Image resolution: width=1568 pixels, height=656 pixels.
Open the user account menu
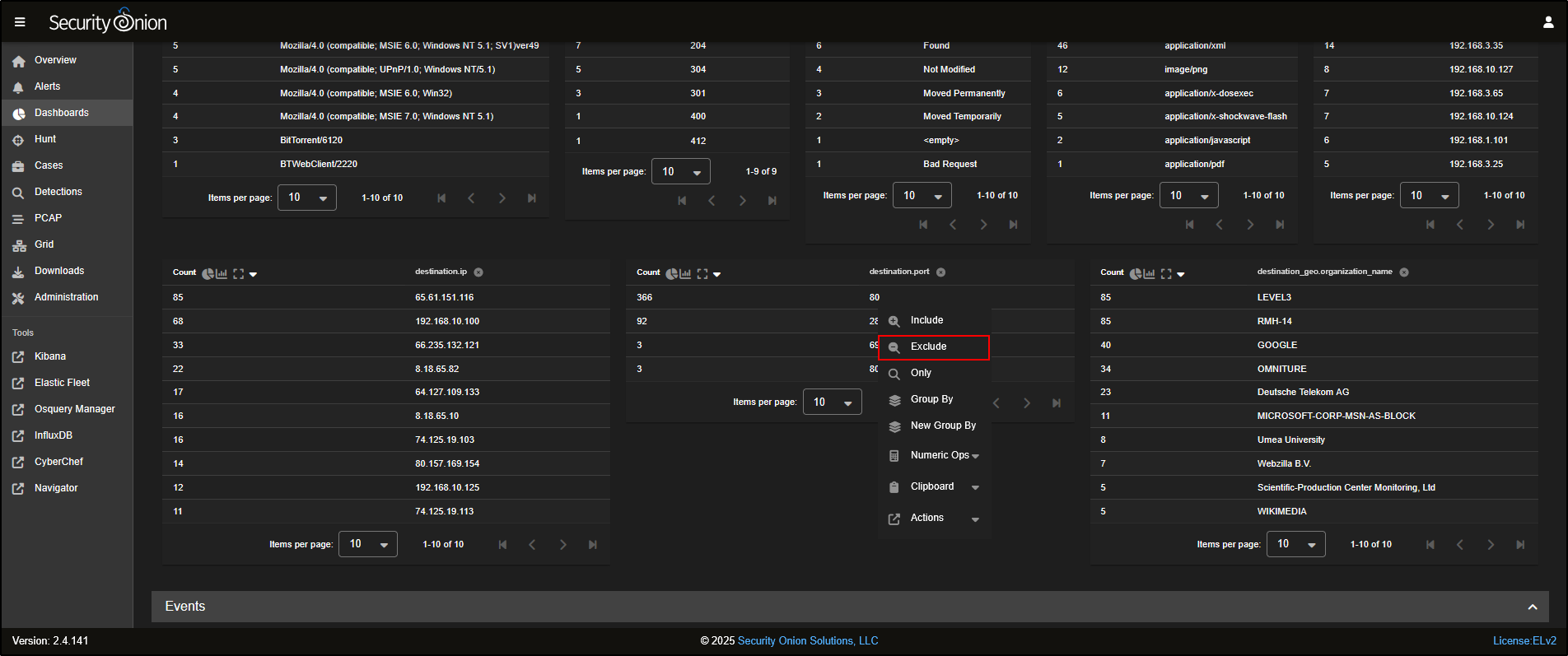coord(1547,22)
